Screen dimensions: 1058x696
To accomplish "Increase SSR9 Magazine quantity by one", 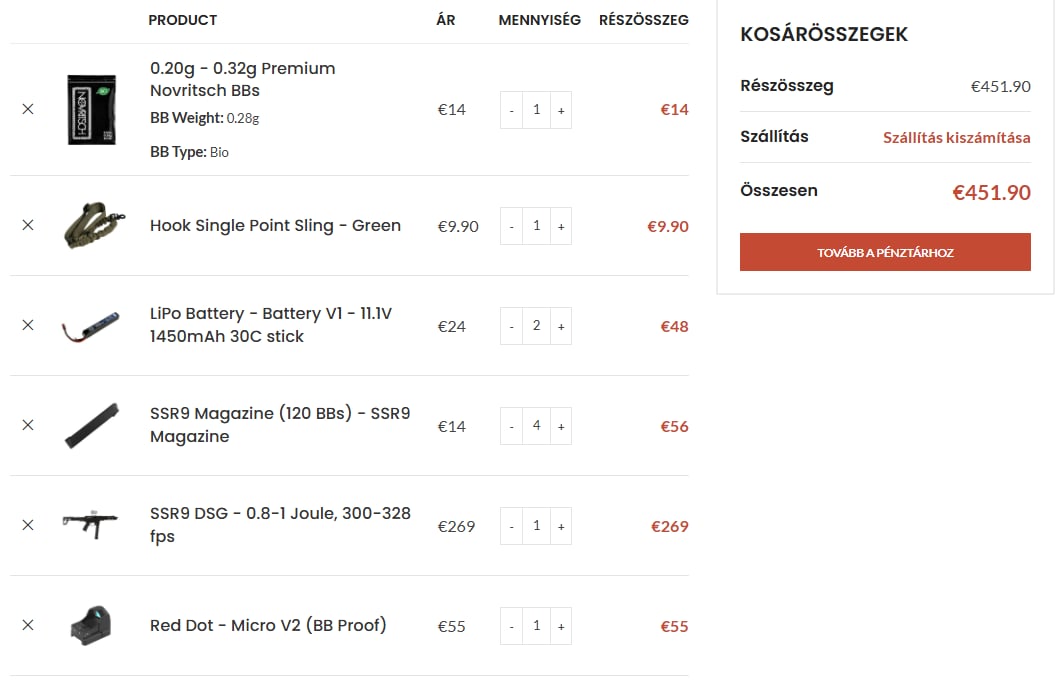I will tap(561, 426).
